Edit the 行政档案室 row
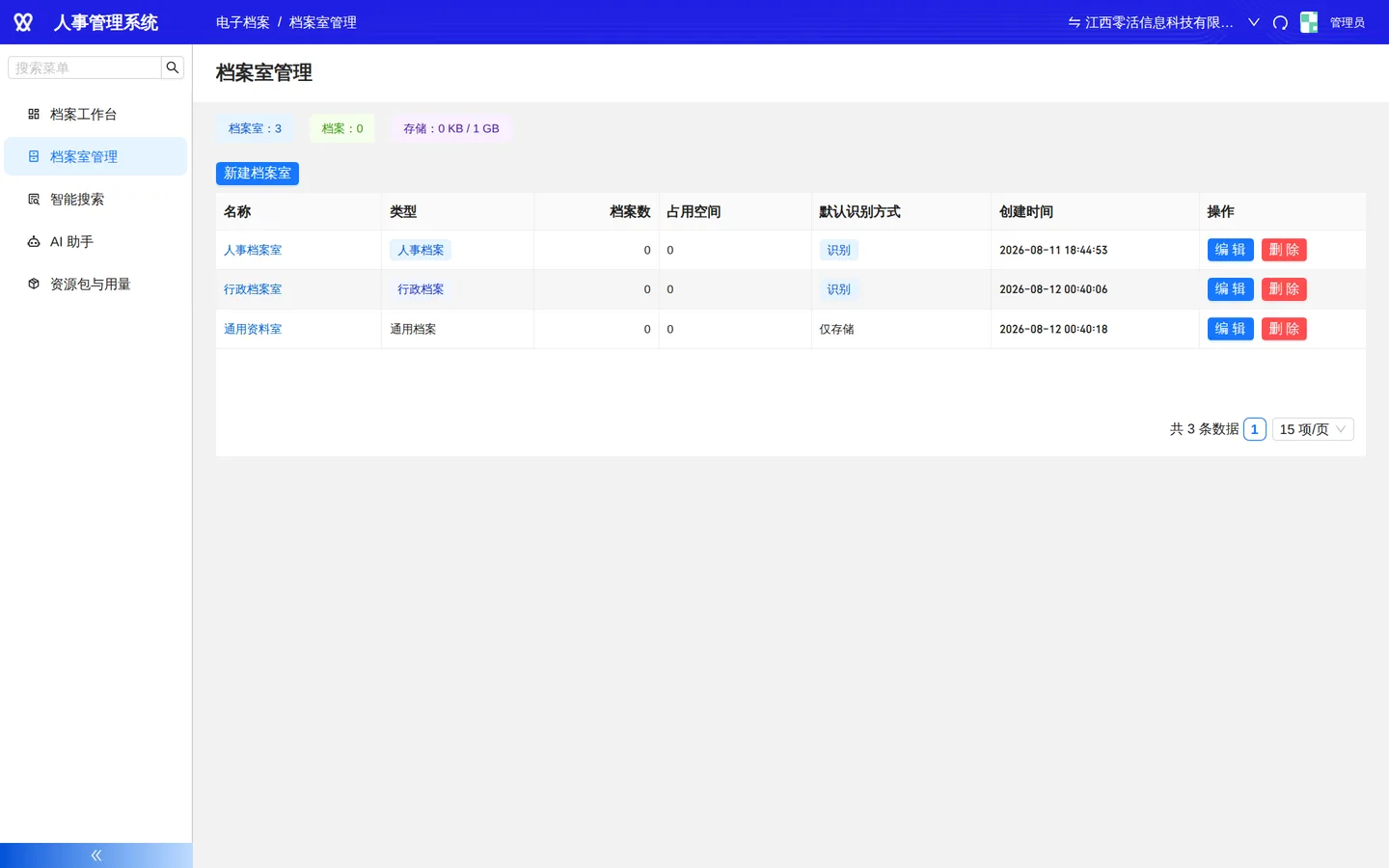 [x=1230, y=289]
